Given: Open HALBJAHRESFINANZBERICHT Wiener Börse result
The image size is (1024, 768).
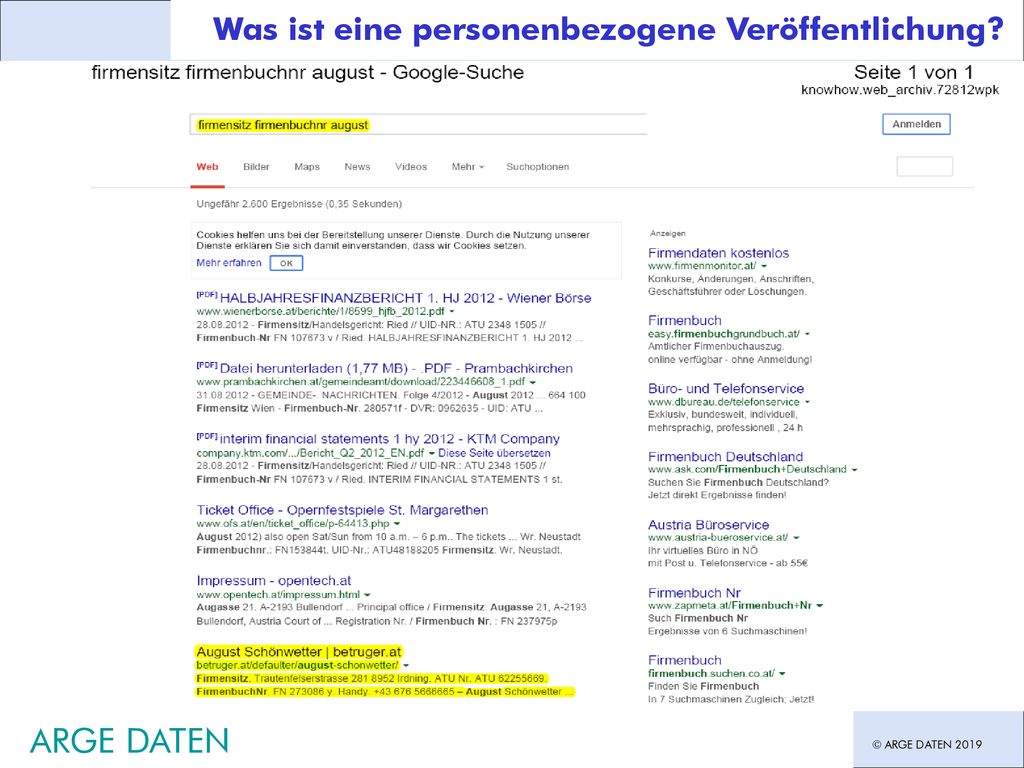Looking at the screenshot, I should click(x=406, y=298).
